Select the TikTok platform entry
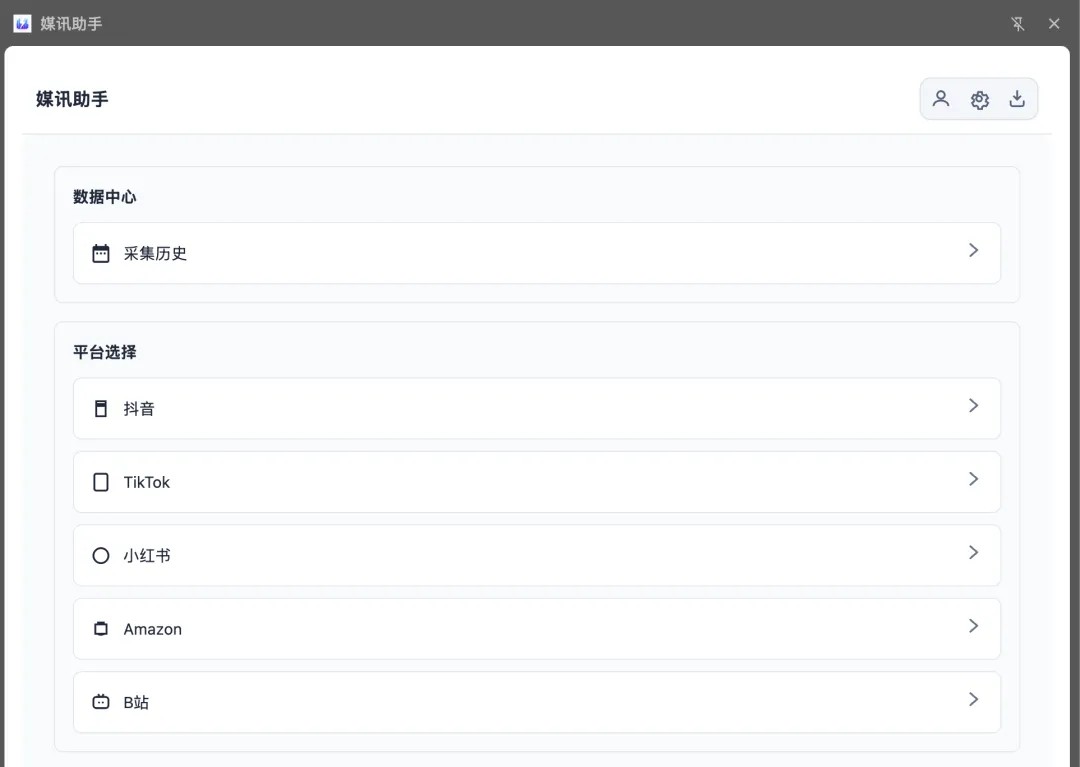 (x=537, y=482)
